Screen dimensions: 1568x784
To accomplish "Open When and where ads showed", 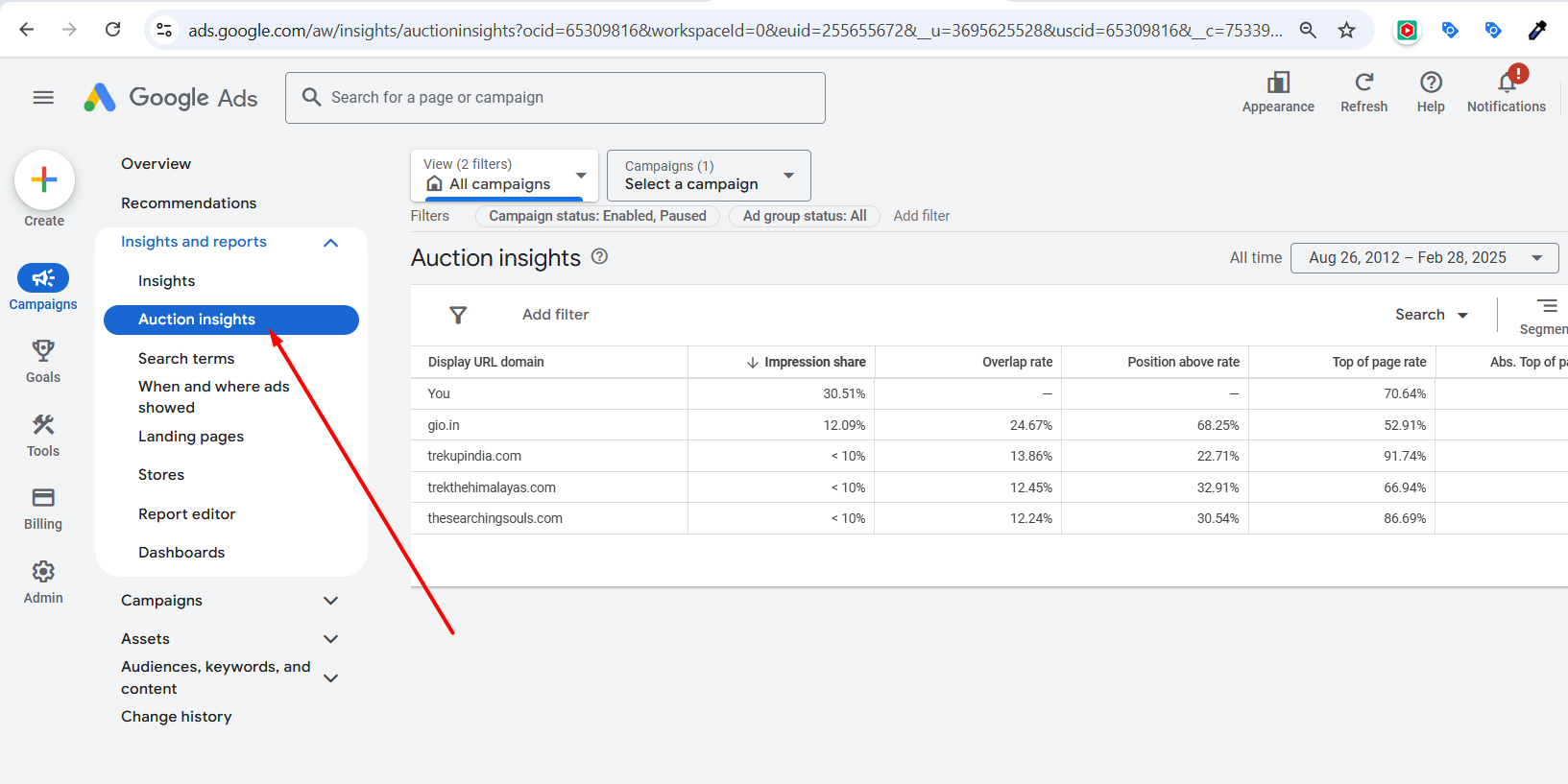I will click(213, 397).
